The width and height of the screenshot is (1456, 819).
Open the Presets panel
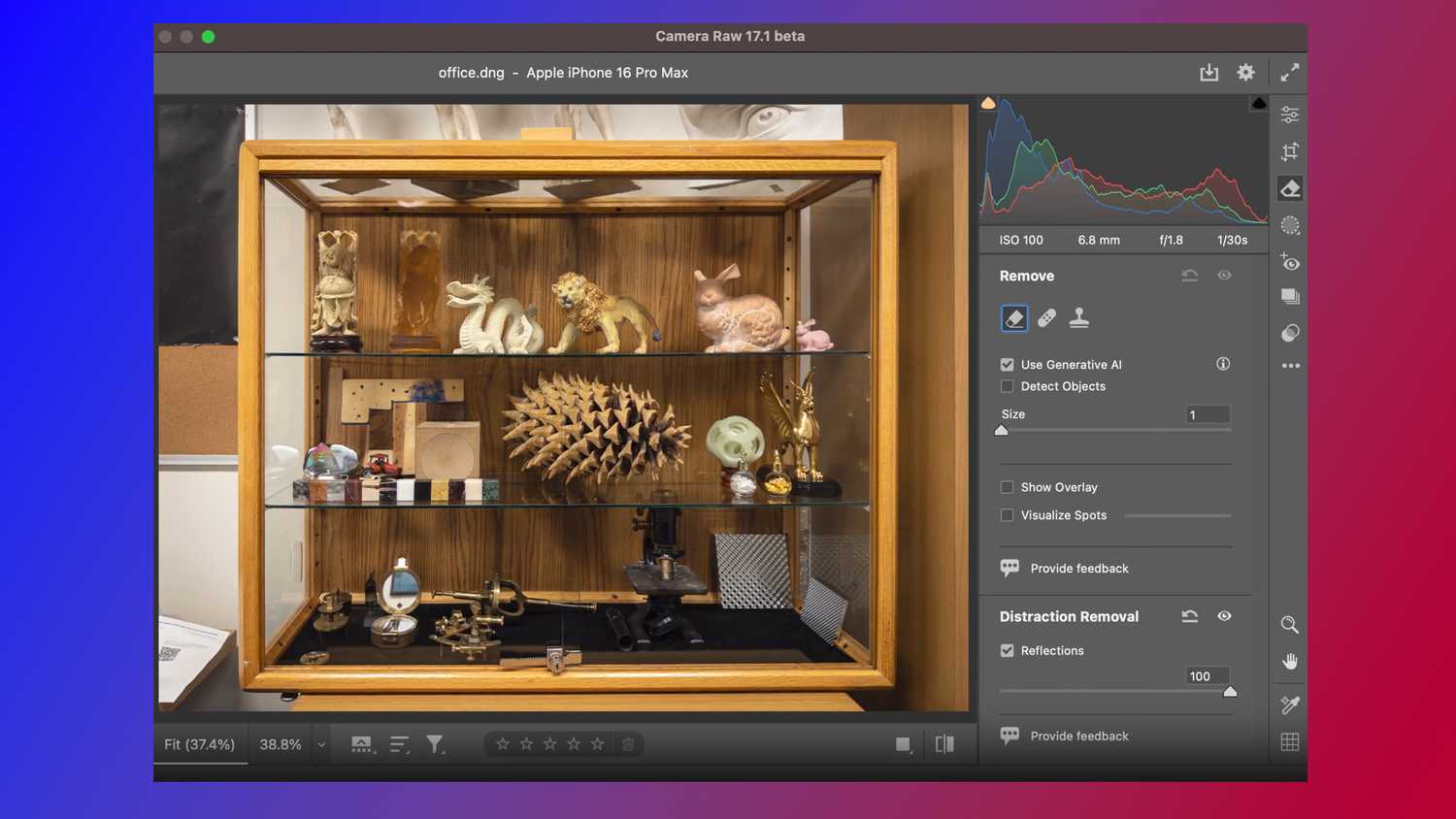1290,295
